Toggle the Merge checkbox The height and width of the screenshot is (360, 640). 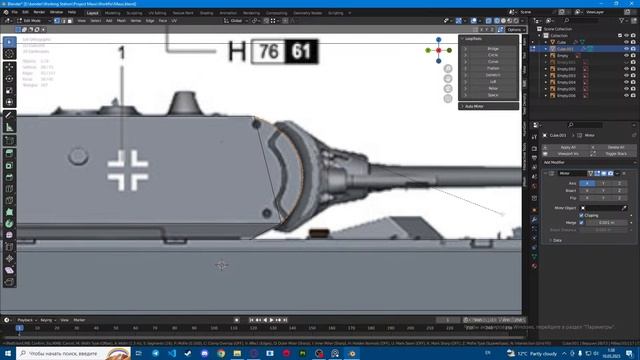(x=581, y=223)
